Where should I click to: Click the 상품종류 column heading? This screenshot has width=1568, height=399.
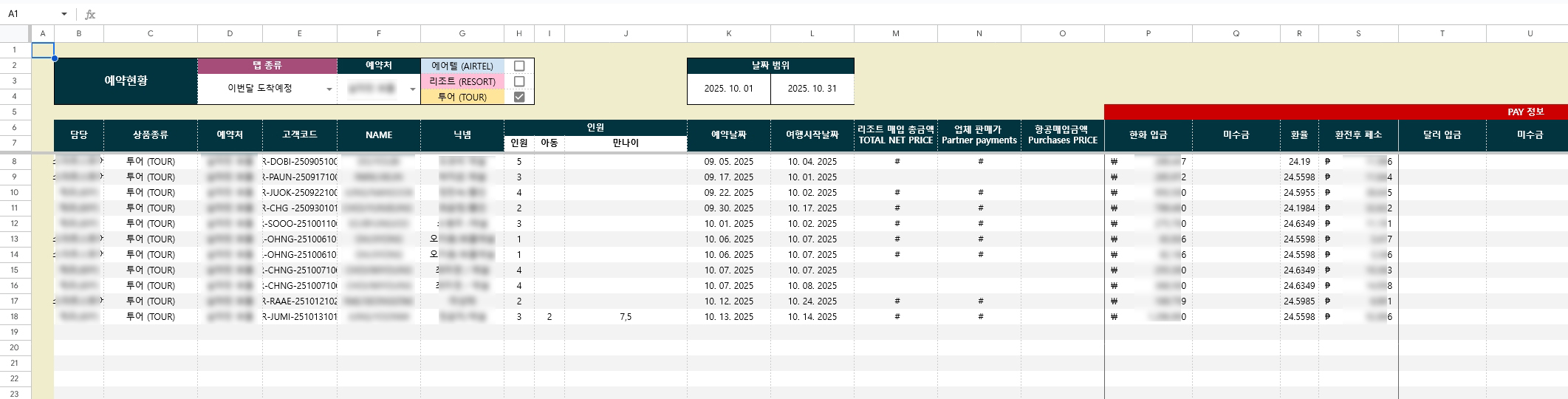151,135
